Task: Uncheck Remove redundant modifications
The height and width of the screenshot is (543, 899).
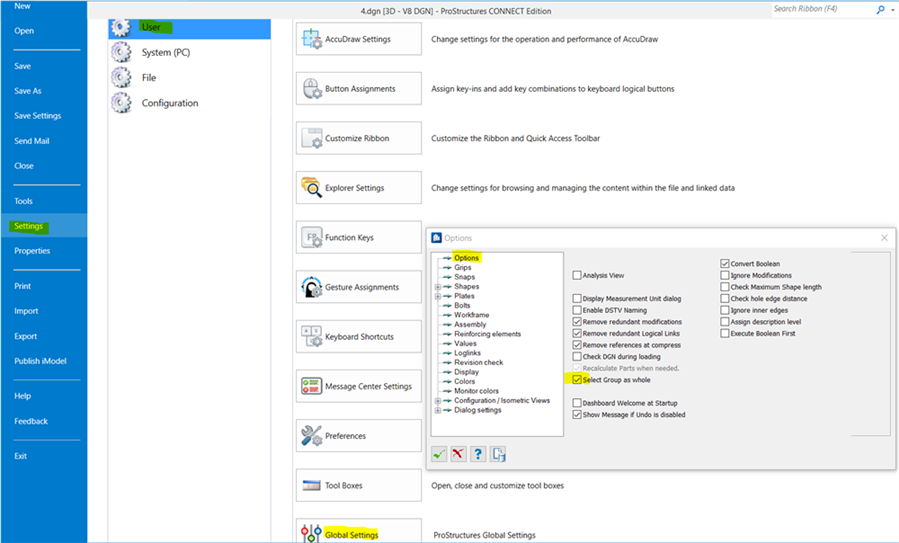Action: (577, 322)
